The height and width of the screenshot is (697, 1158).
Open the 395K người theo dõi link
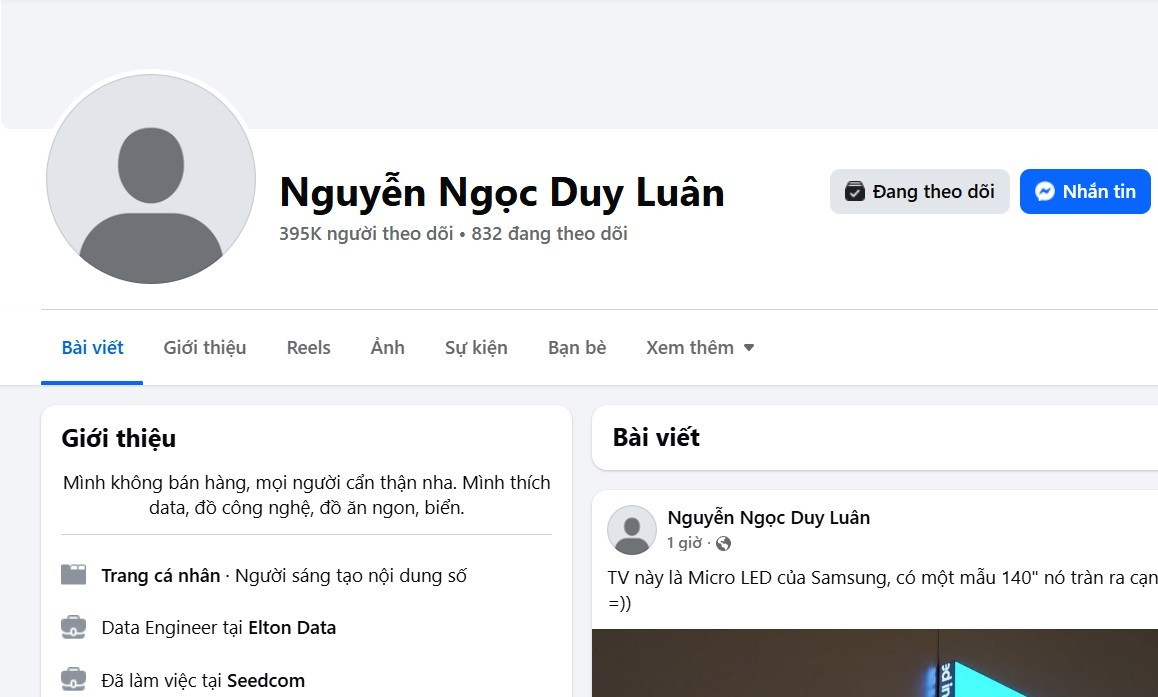click(x=364, y=233)
